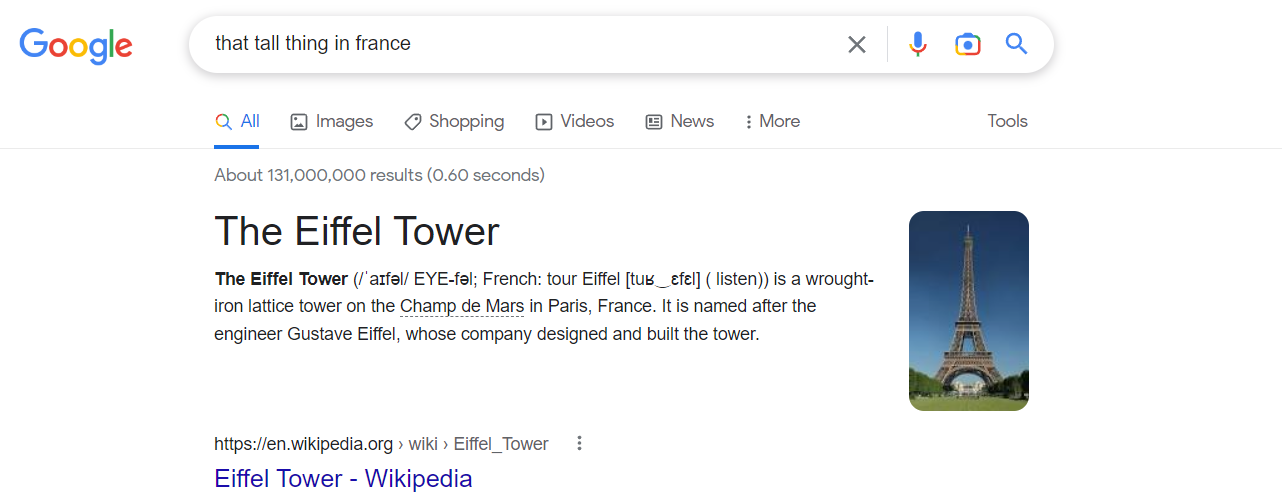This screenshot has width=1282, height=497.
Task: Open the Tools options
Action: coord(1007,121)
